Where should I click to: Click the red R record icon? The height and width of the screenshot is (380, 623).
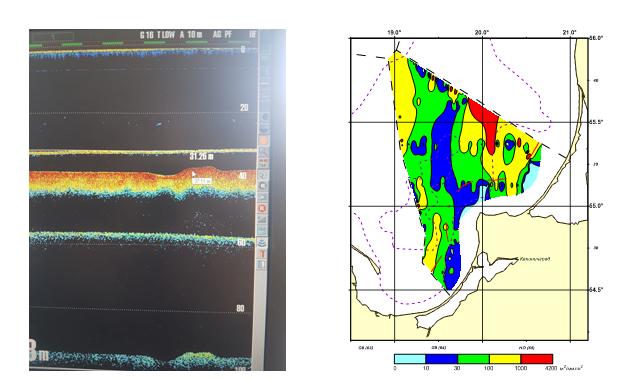point(262,208)
